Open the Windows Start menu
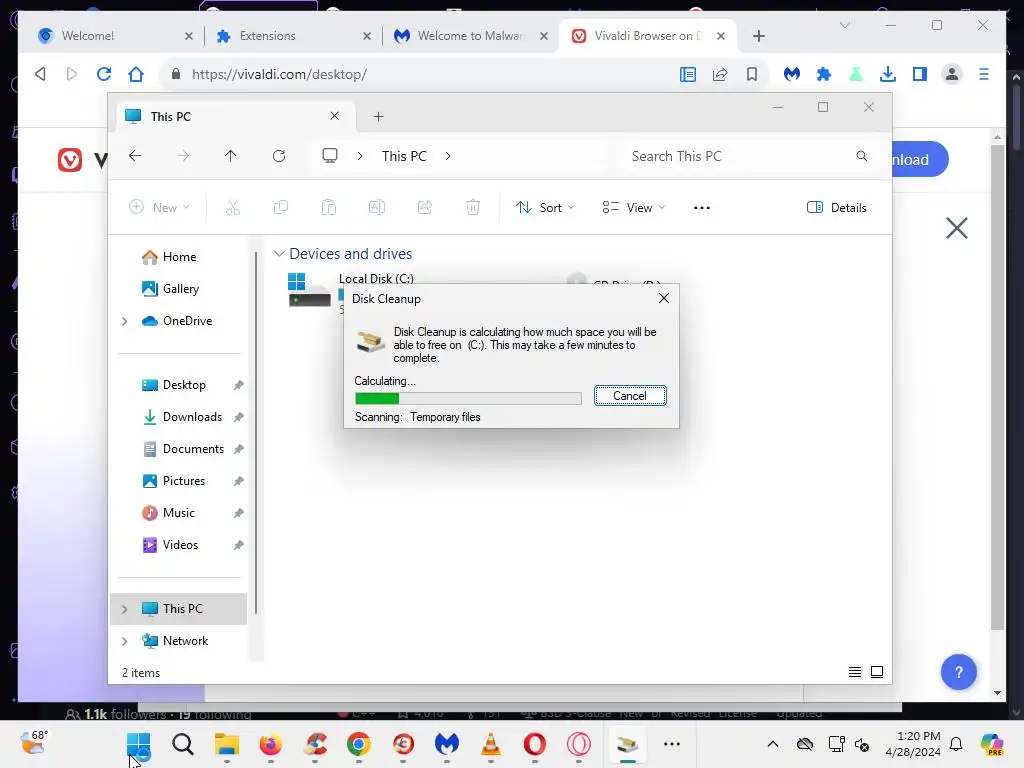This screenshot has height=768, width=1024. [138, 744]
